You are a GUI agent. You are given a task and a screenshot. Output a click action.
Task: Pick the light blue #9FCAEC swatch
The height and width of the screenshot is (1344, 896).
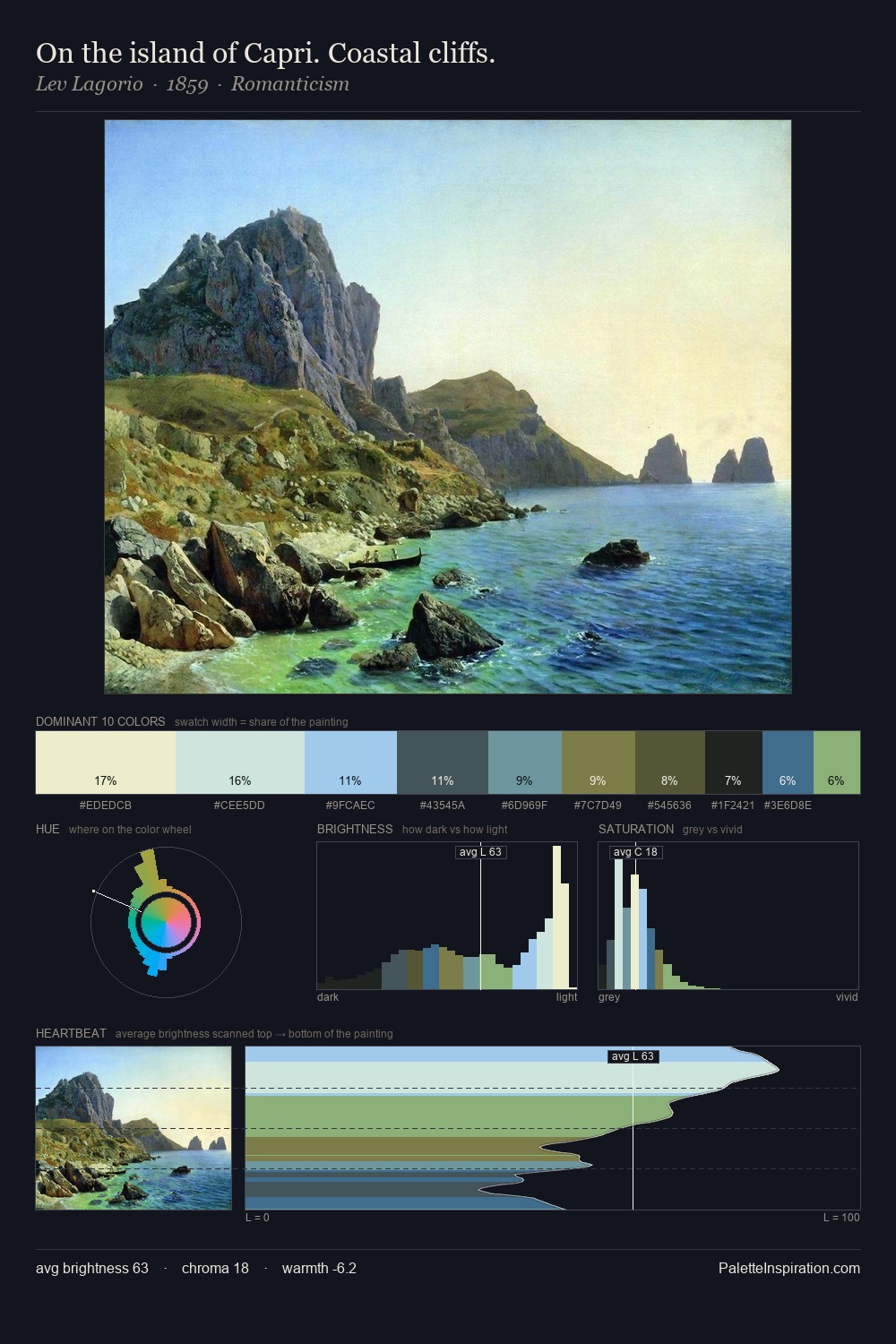click(350, 762)
